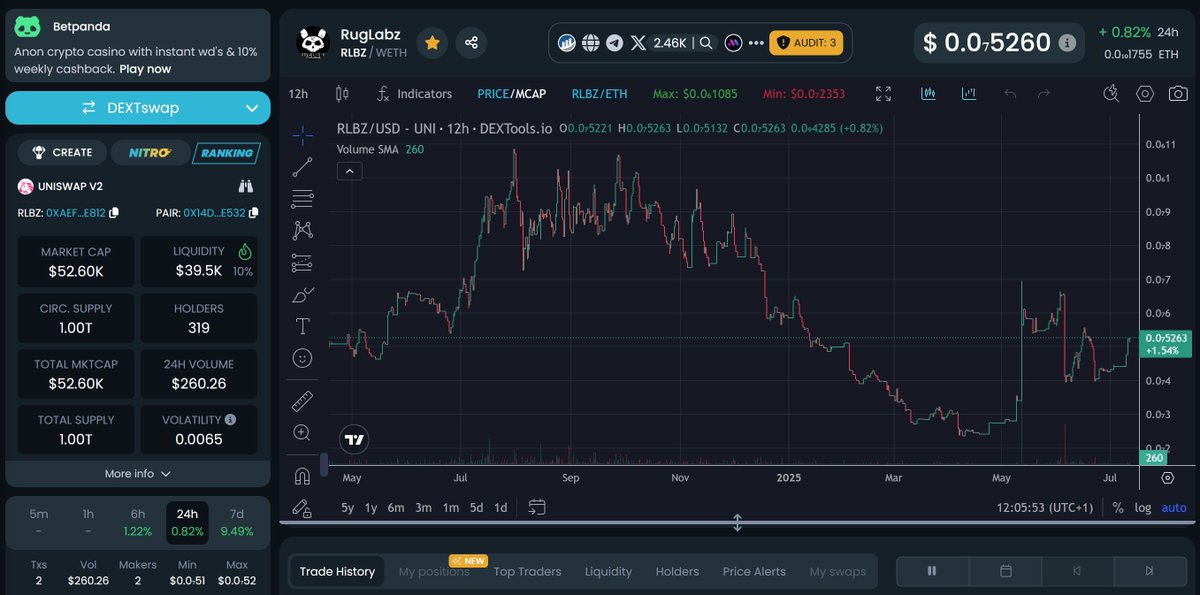
Task: Toggle percent scale on price axis
Action: (x=1117, y=508)
